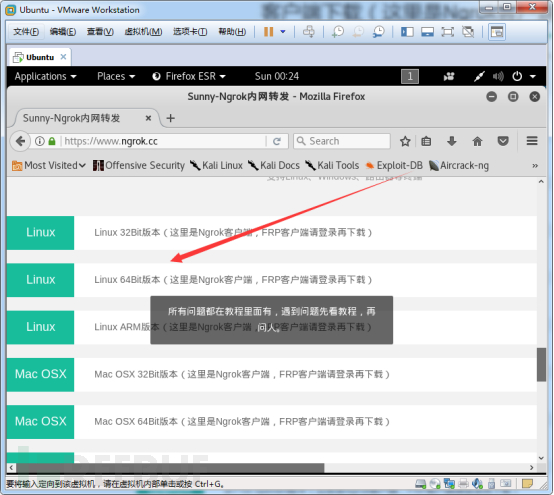
Task: Open the Exploit-DB bookmark
Action: 394,165
